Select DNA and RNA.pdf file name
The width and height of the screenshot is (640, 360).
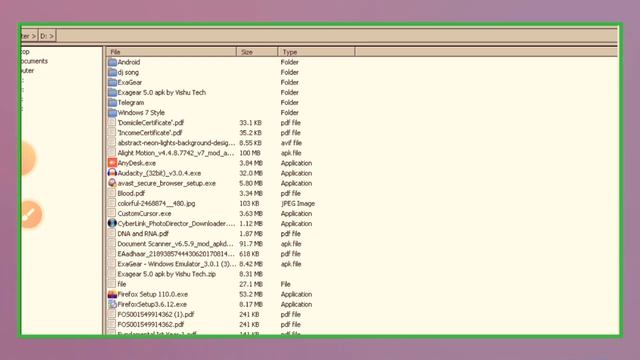coord(143,233)
